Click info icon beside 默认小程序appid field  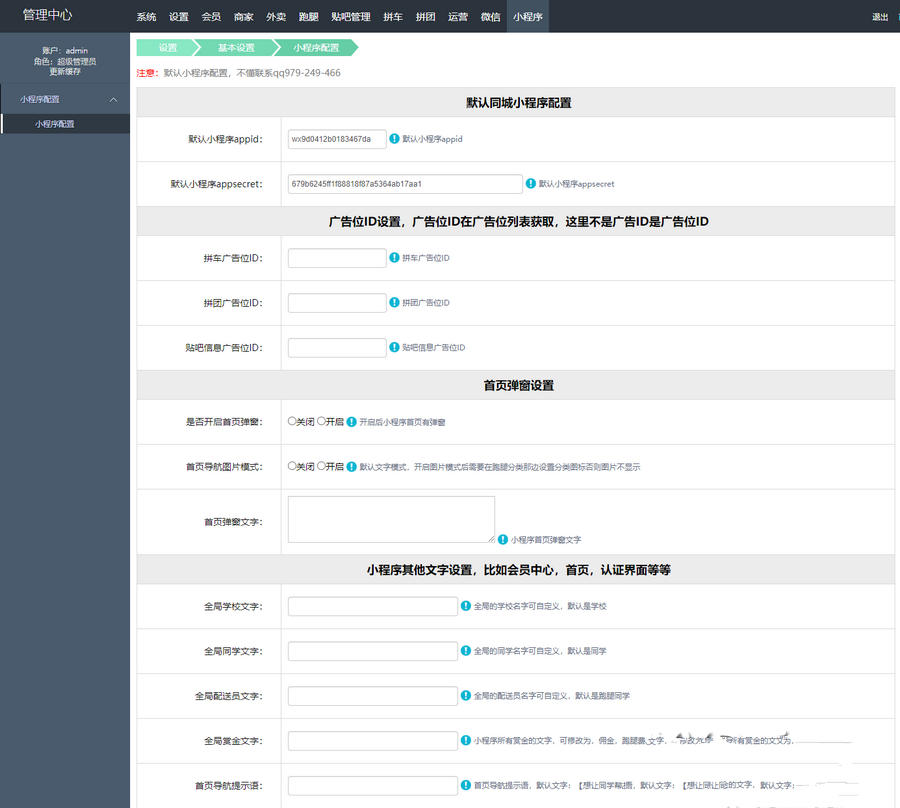pos(394,138)
